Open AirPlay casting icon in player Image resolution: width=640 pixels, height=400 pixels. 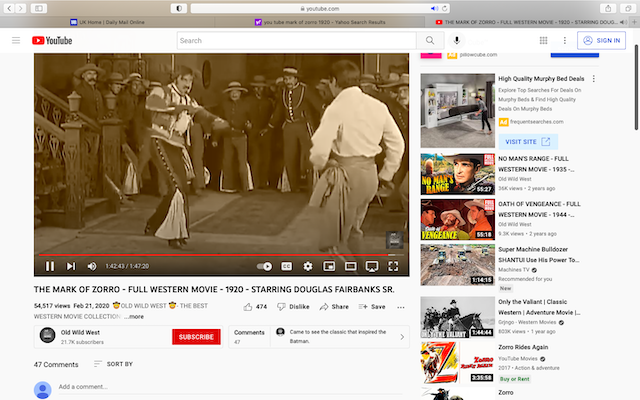tap(371, 267)
